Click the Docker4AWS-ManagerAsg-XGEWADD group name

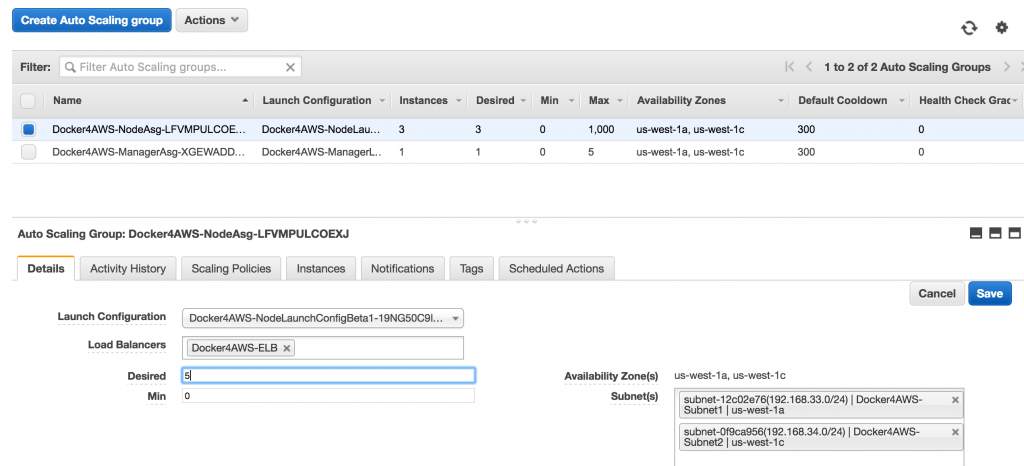coord(149,152)
